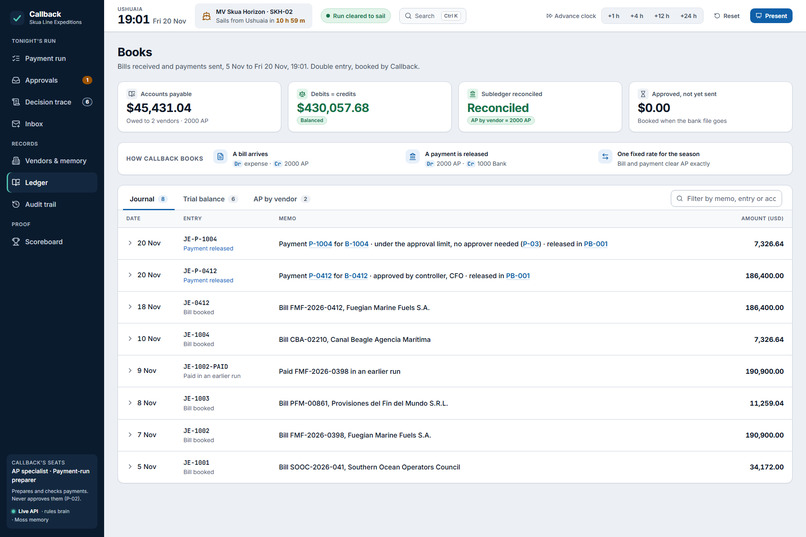Screen dimensions: 806x537
Task: Switch to the AP by vendor tab
Action: coord(281,199)
